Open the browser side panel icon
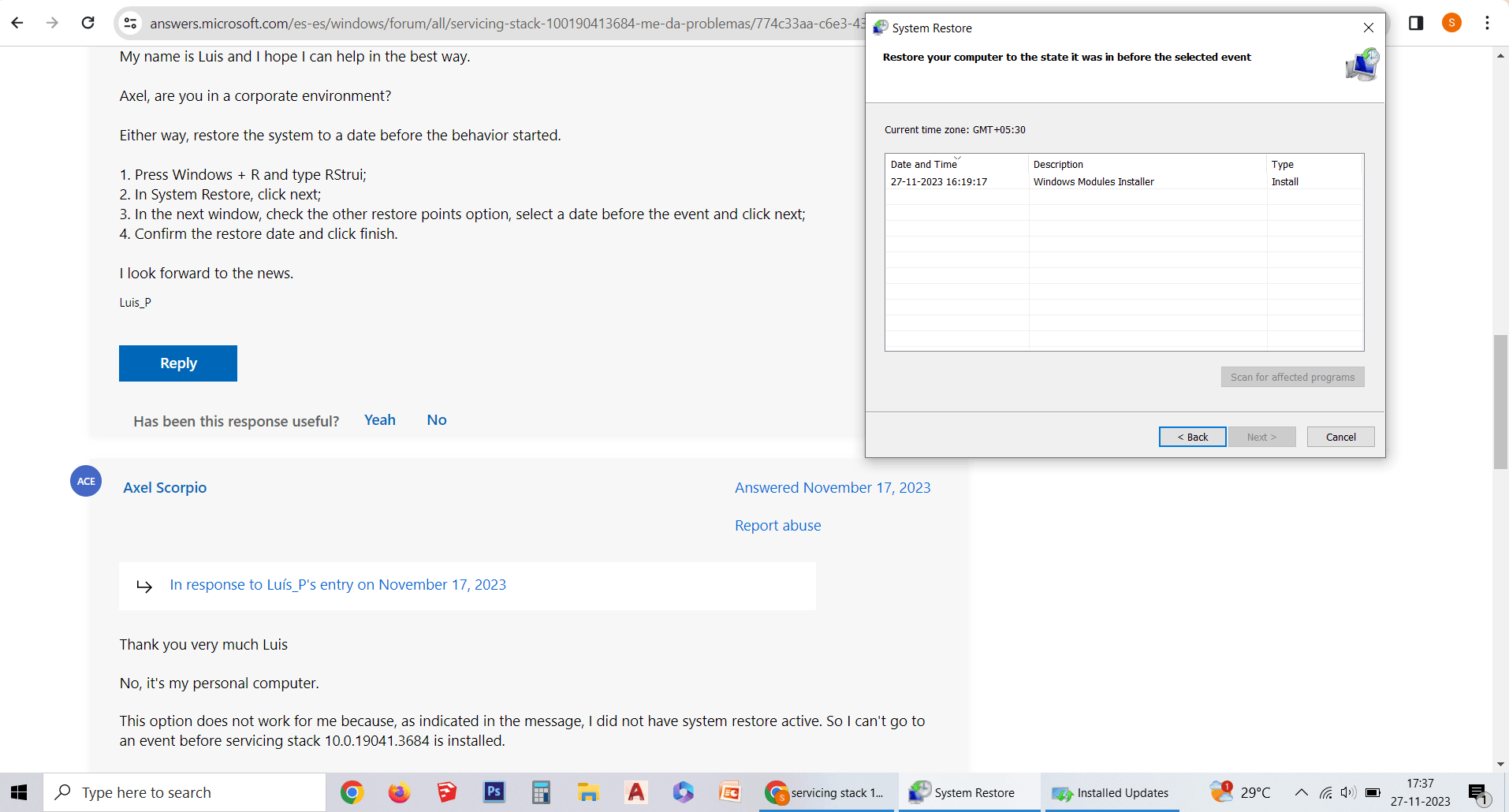The height and width of the screenshot is (812, 1509). tap(1415, 23)
